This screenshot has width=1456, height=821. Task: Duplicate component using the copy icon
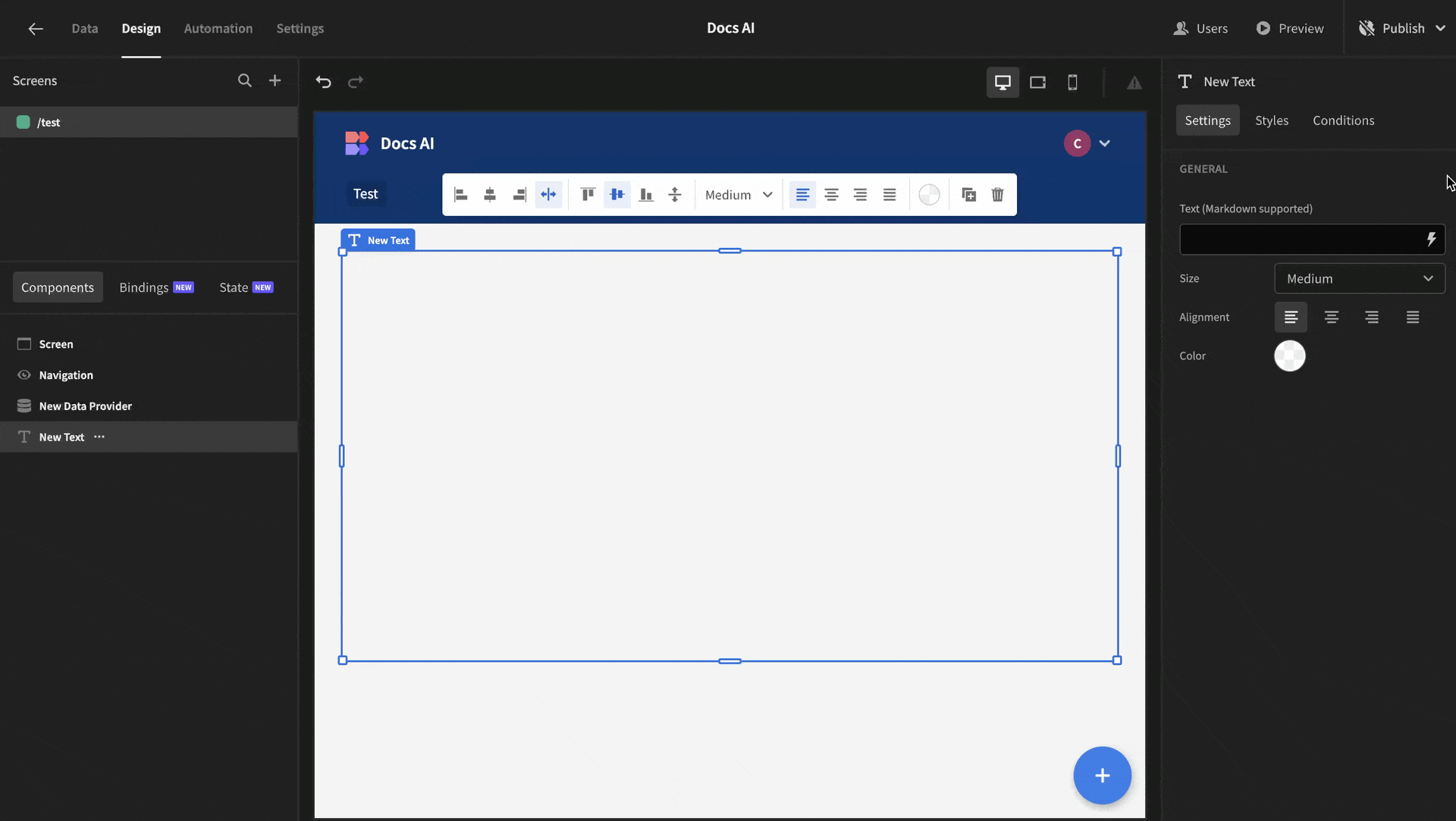(x=968, y=195)
